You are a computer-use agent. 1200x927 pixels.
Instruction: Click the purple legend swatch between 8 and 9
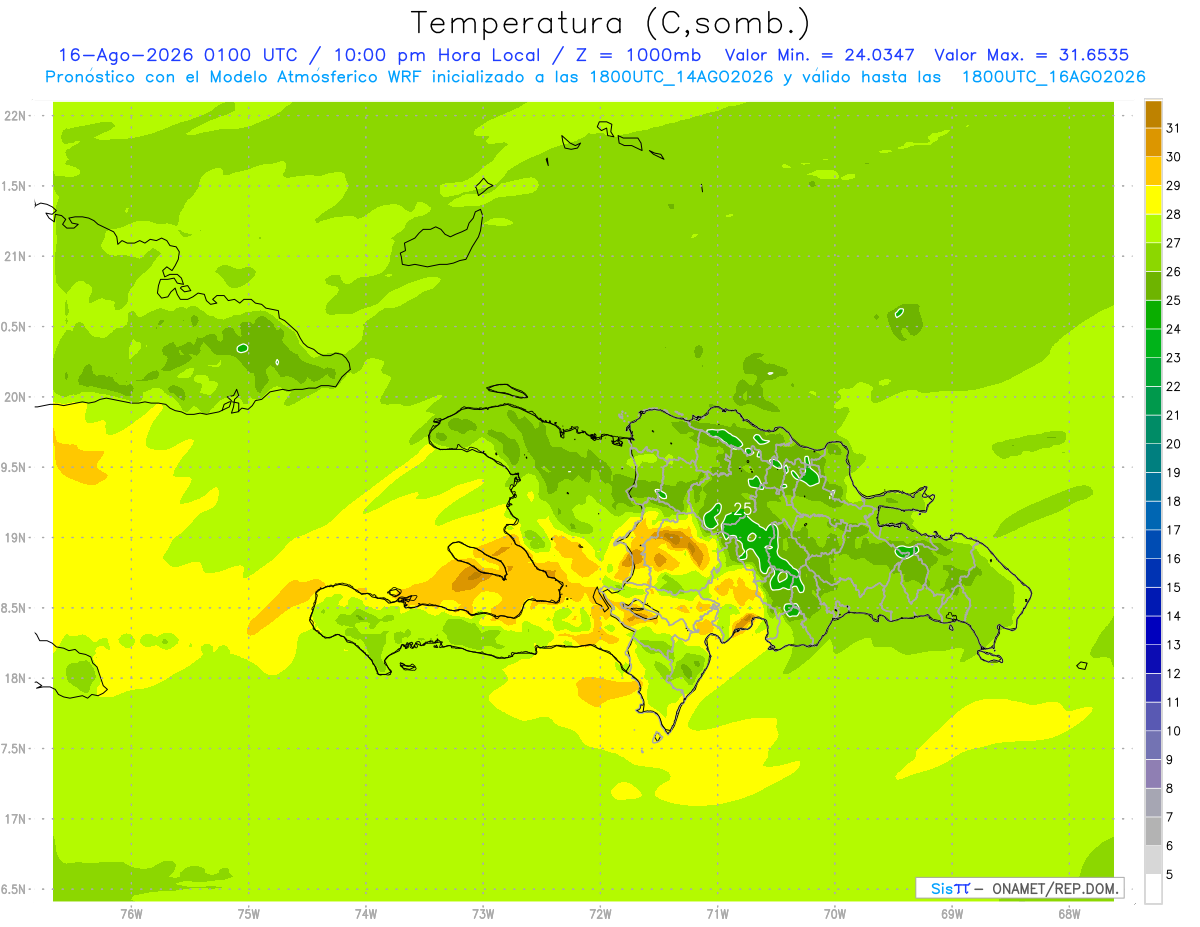point(1153,774)
